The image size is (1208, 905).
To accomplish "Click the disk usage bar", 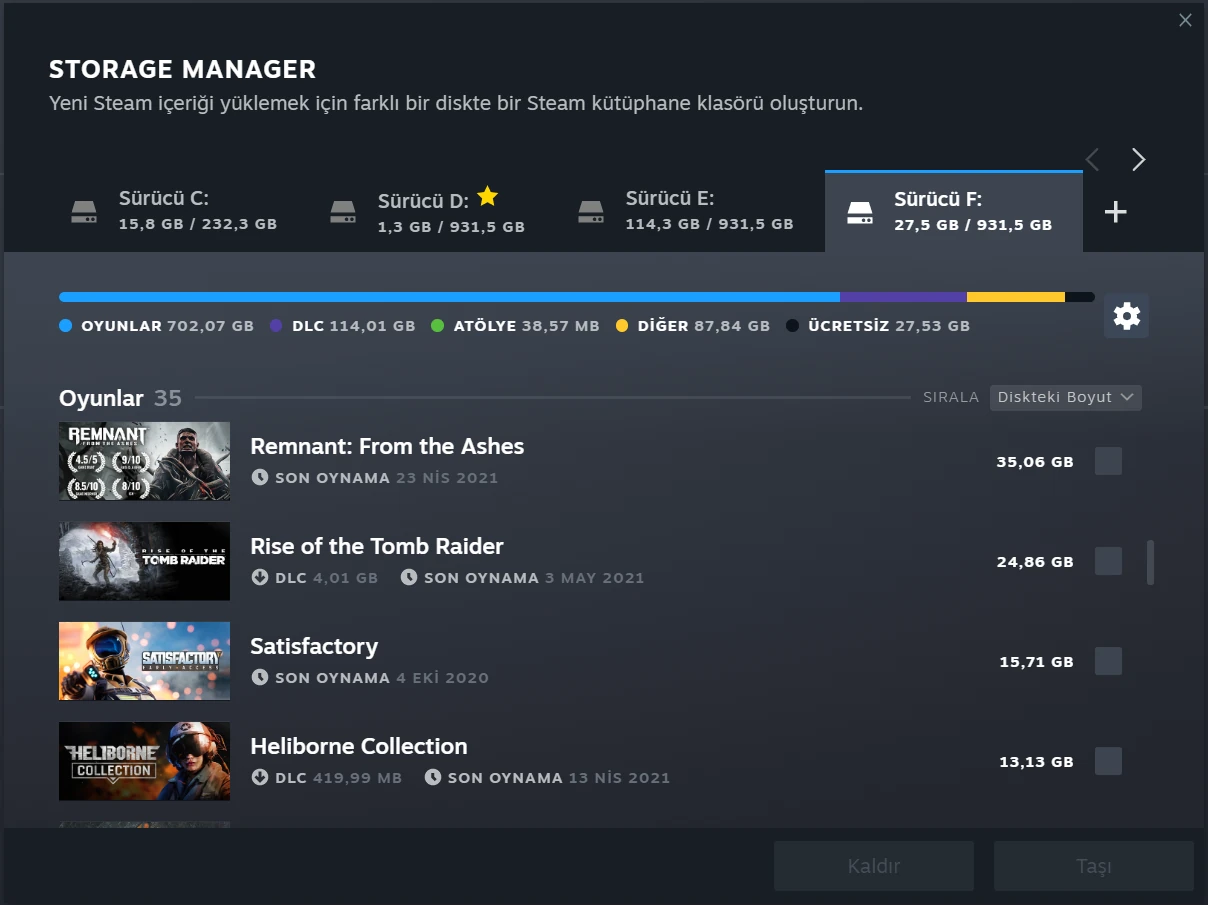I will (x=577, y=297).
